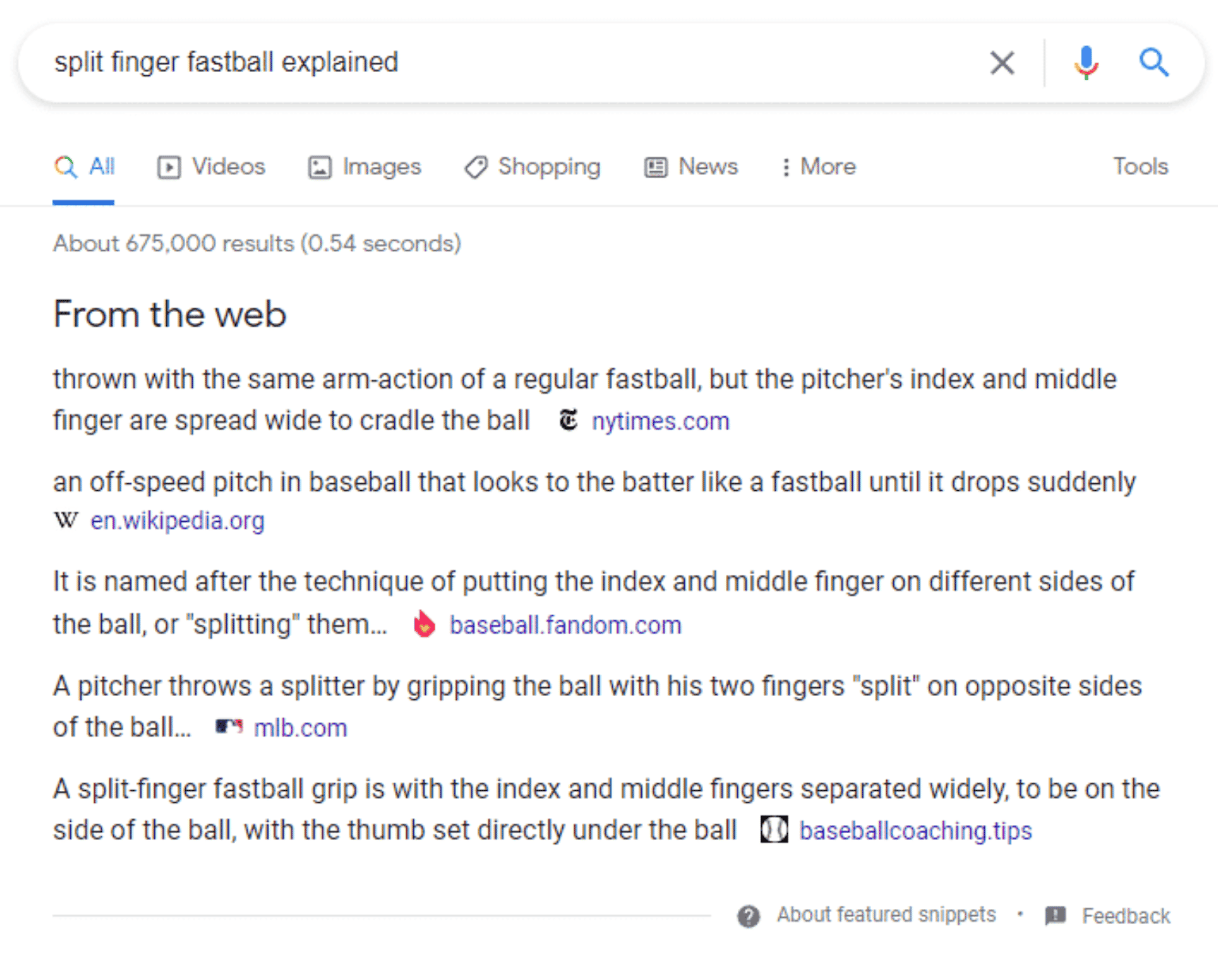
Task: Open the nytimes.com link
Action: (x=660, y=421)
